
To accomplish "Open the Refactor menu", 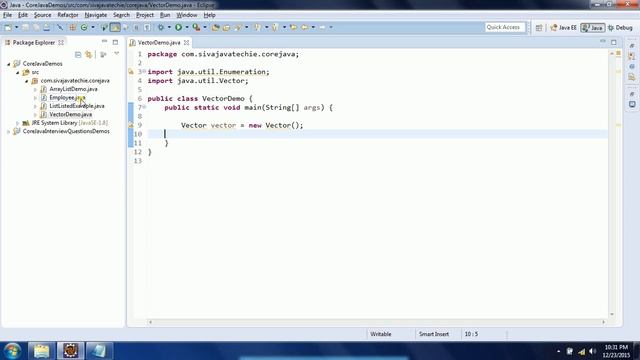I will point(68,15).
